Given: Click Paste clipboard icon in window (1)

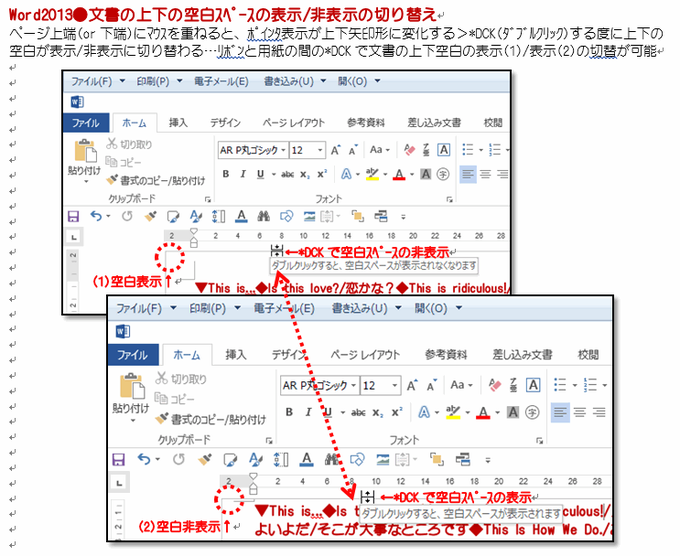Looking at the screenshot, I should (x=85, y=151).
